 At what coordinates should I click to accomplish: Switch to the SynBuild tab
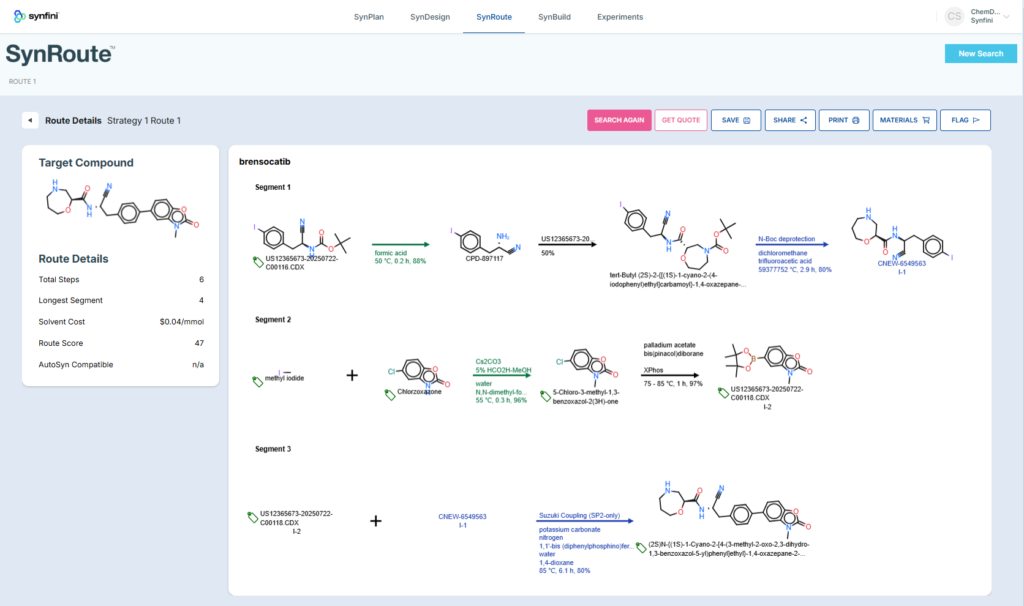[x=554, y=17]
